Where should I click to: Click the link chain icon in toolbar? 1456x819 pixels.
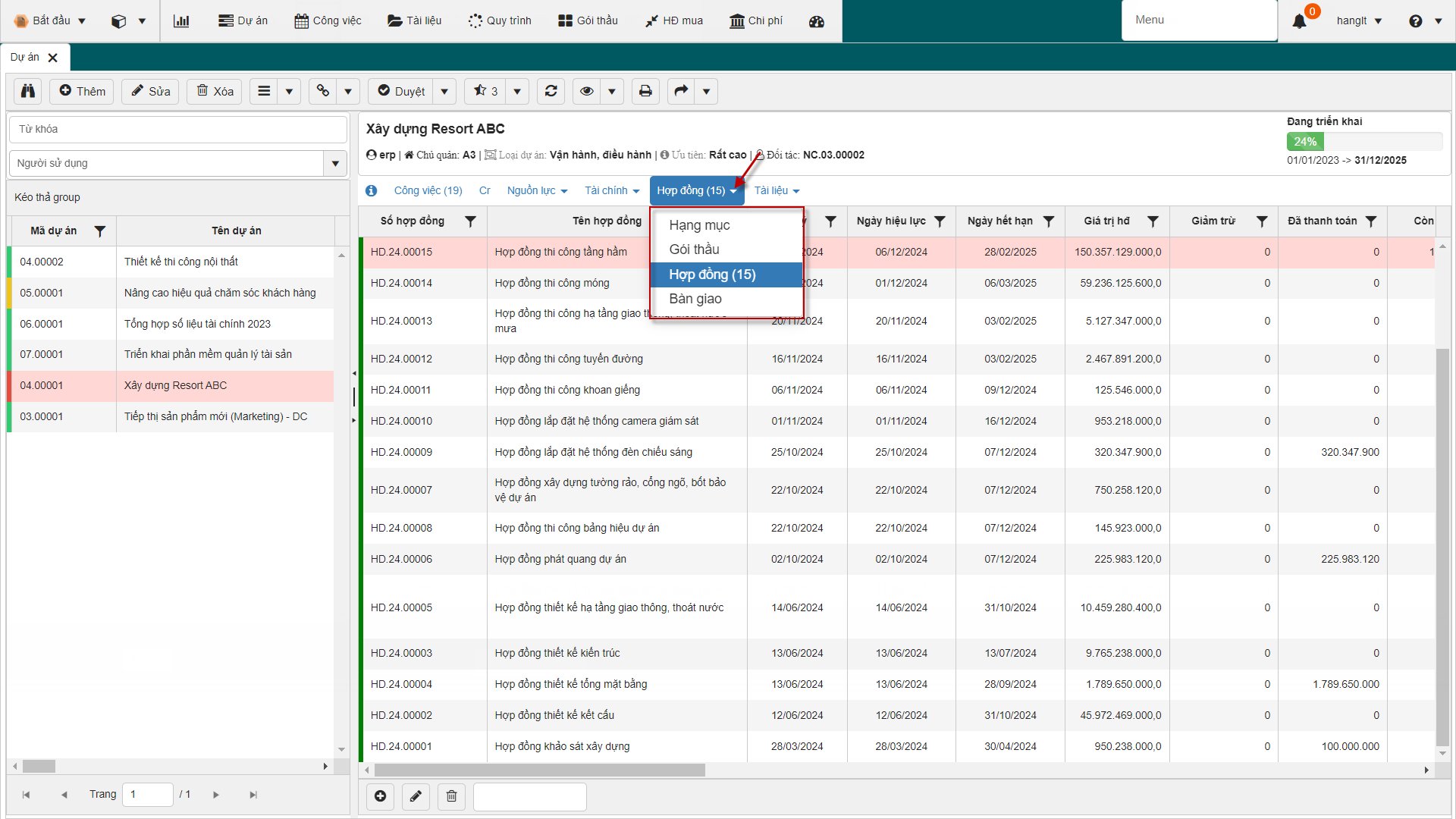pyautogui.click(x=323, y=91)
